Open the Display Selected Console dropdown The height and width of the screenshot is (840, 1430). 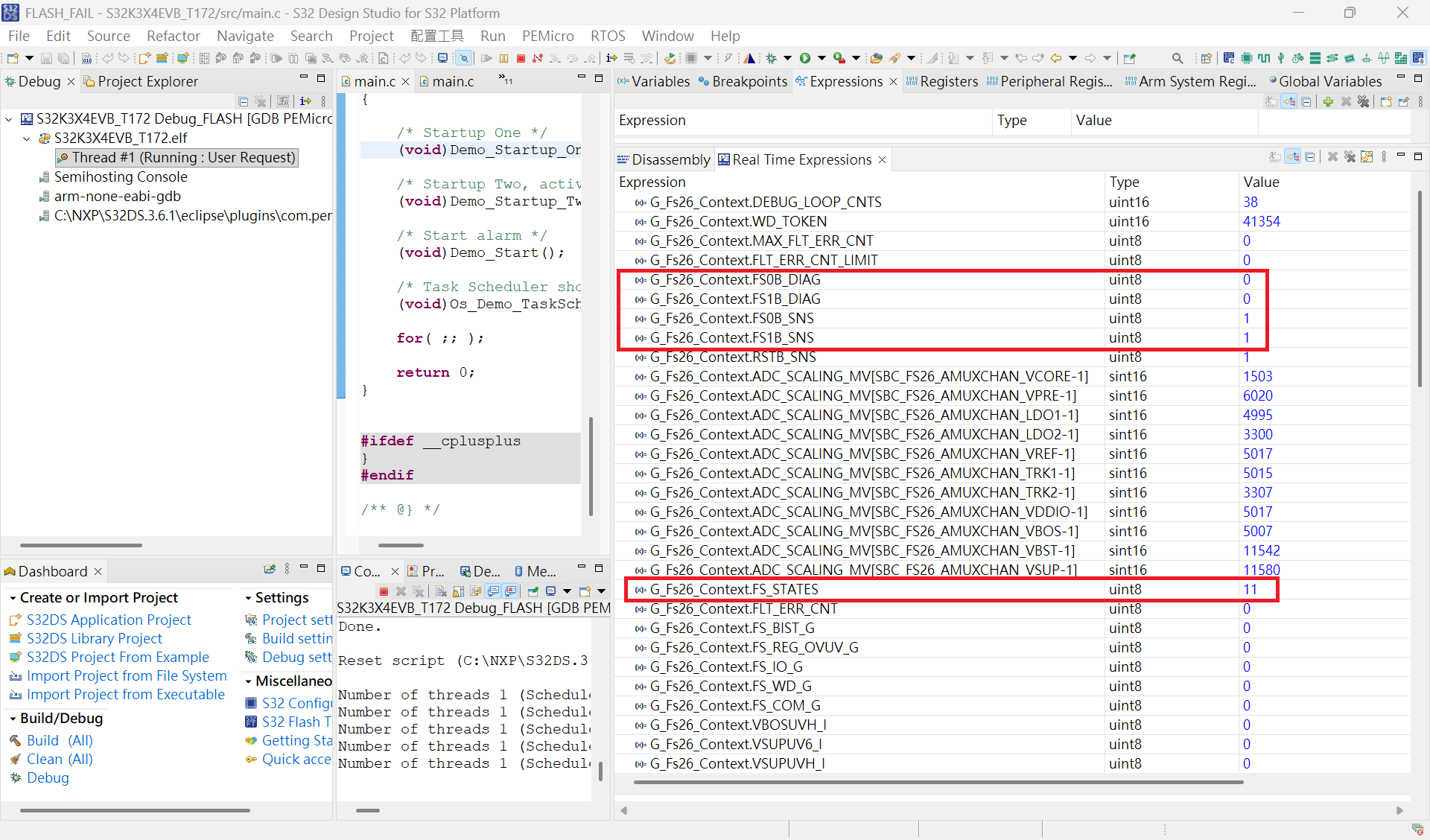coord(567,591)
